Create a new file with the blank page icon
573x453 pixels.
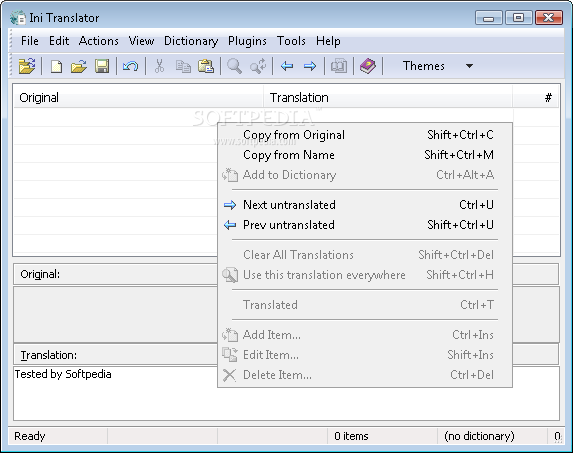pos(56,66)
